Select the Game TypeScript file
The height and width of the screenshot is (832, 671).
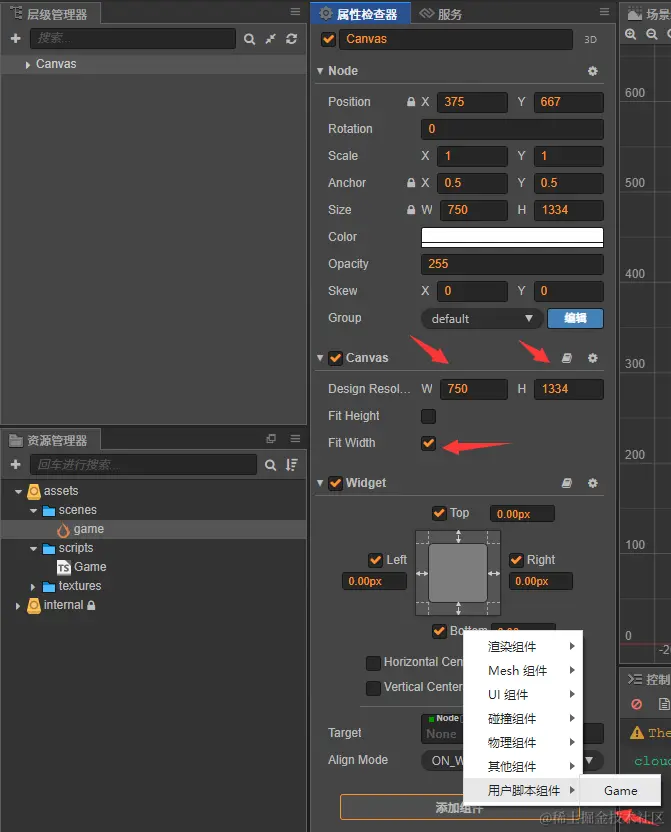[82, 567]
